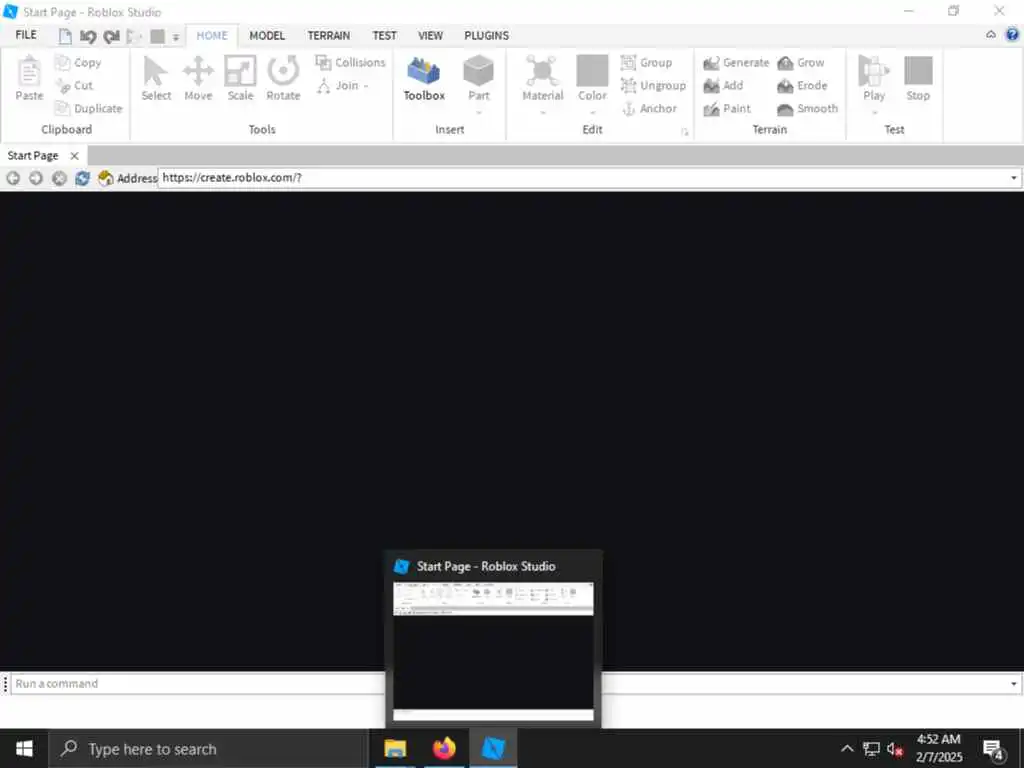Open the FILE menu

coord(26,35)
